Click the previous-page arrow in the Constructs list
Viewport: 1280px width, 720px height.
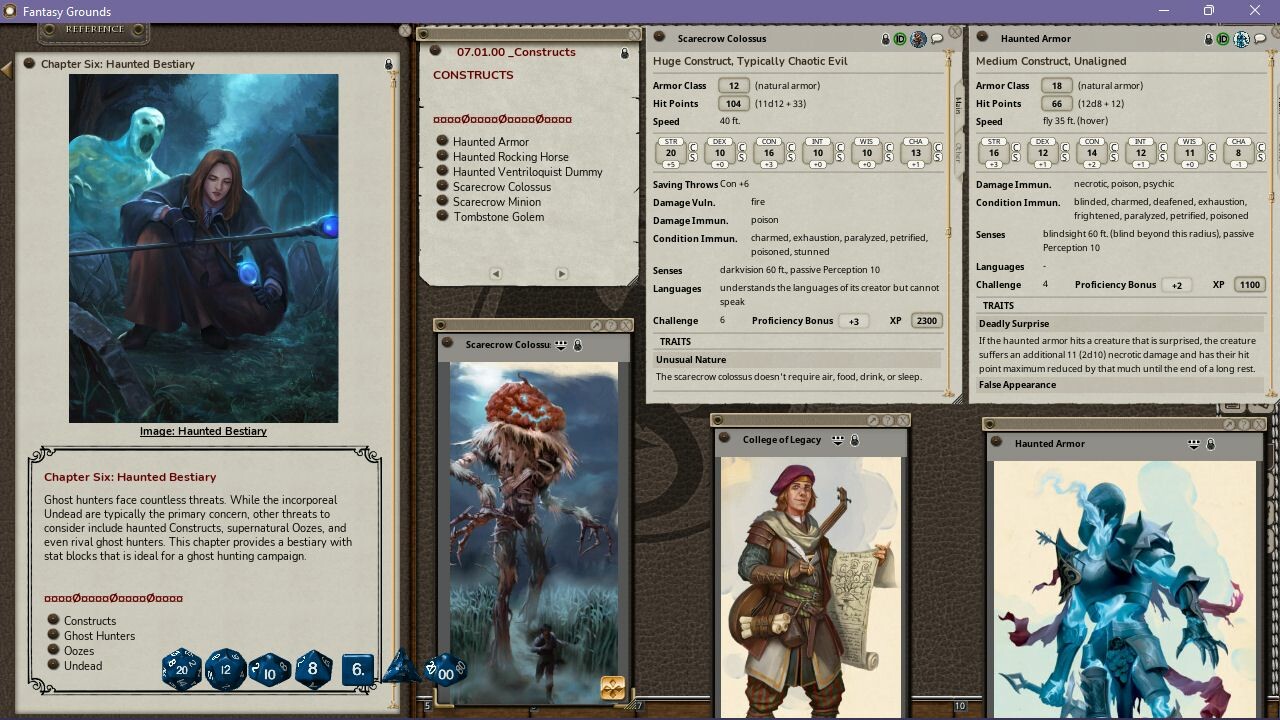click(496, 273)
